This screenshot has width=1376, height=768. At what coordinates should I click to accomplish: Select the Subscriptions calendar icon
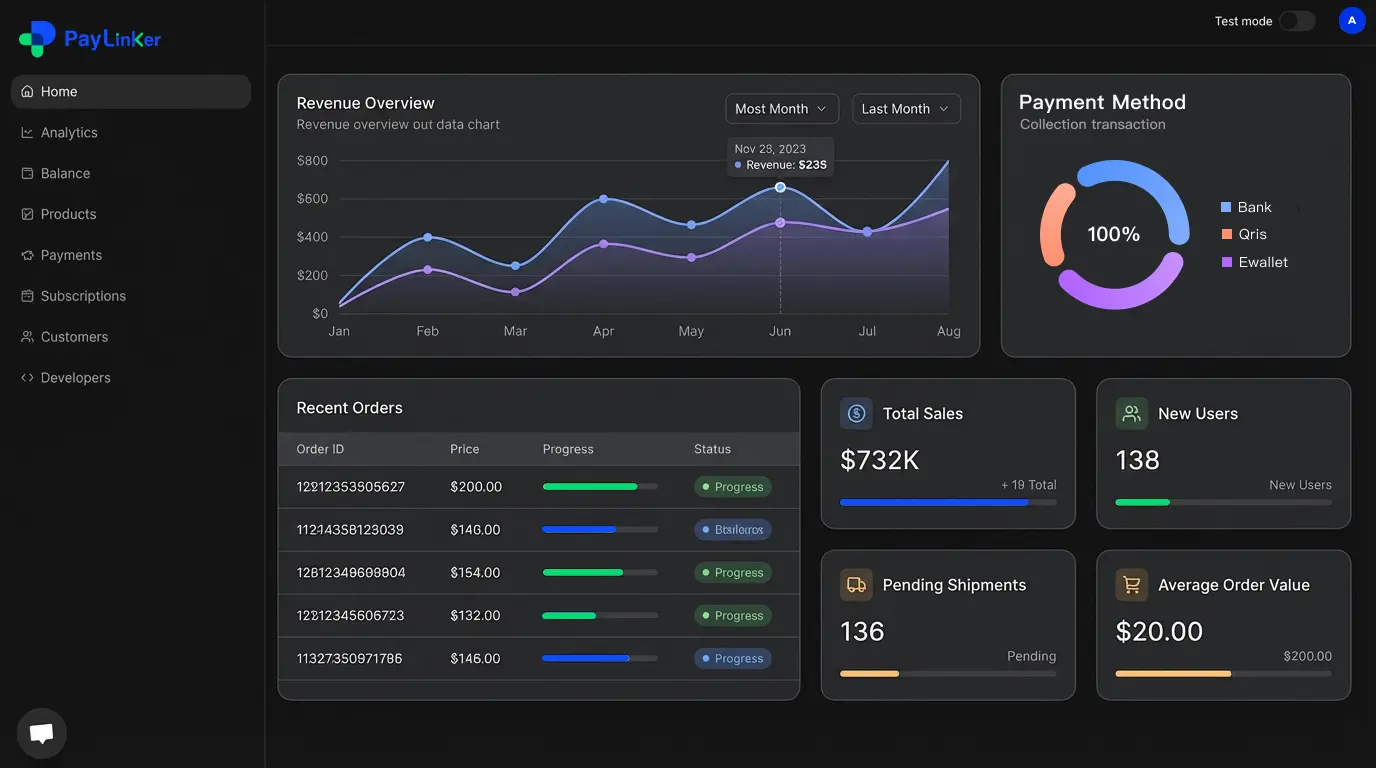click(26, 296)
